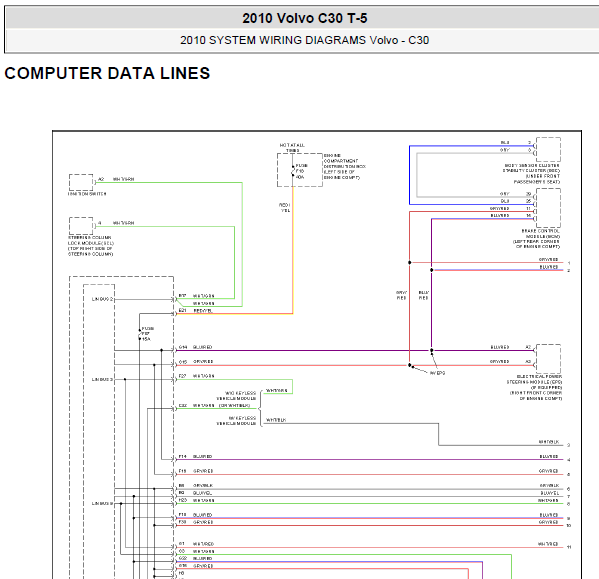This screenshot has height=579, width=599.
Task: Click the "BODY SENSOR CLUSTER" component label
Action: (x=531, y=174)
